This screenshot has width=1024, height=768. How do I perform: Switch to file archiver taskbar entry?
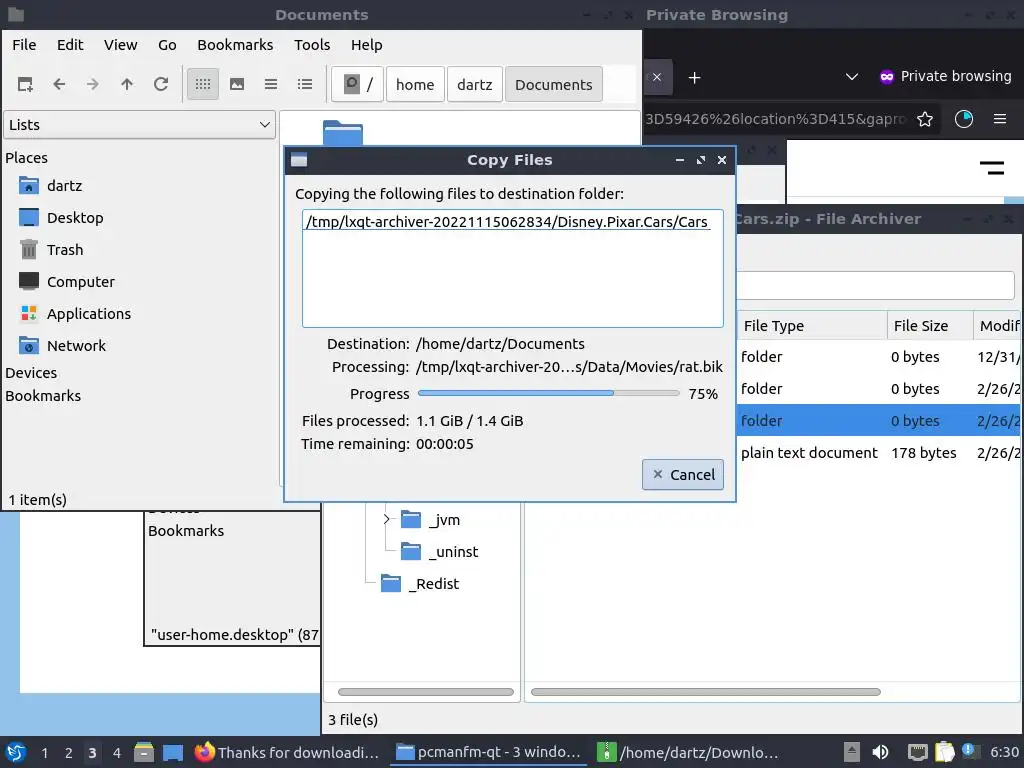coord(690,752)
